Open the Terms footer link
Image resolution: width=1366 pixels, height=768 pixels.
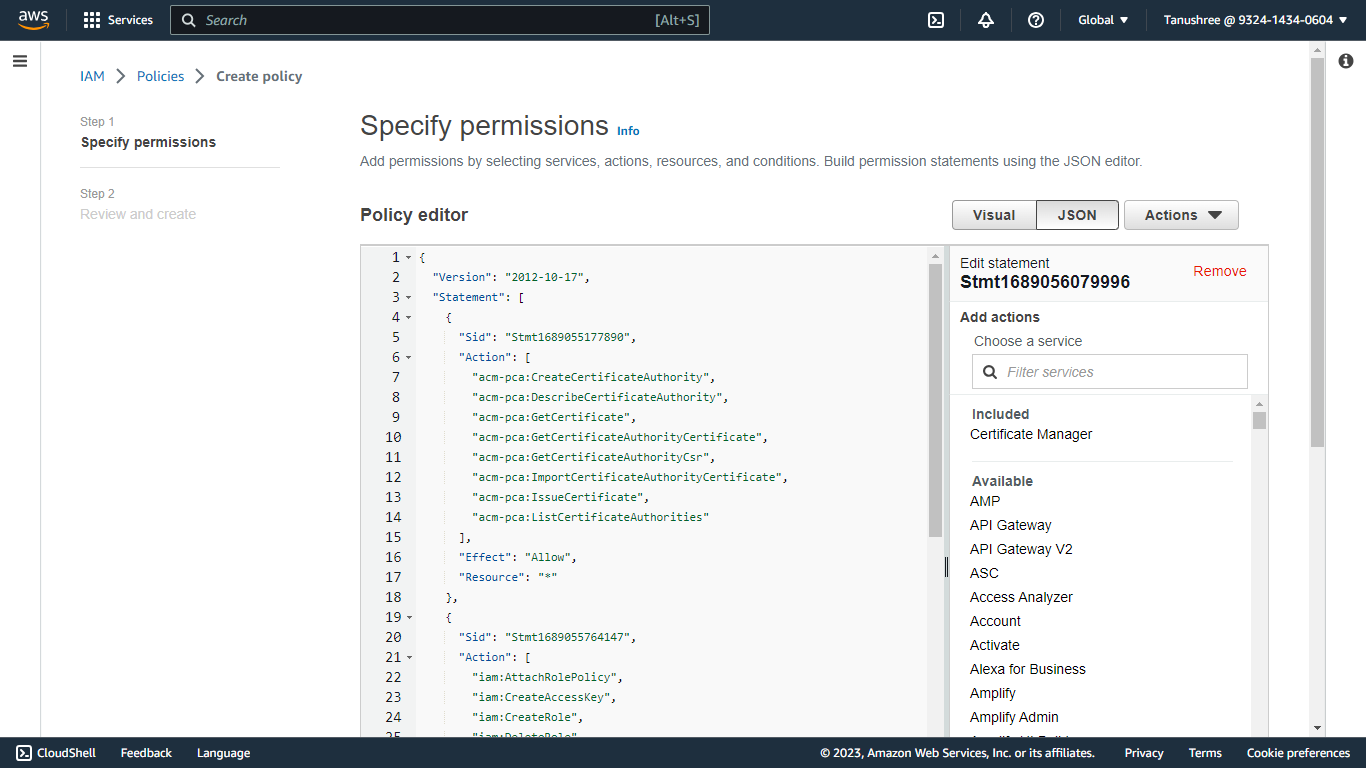point(1205,753)
